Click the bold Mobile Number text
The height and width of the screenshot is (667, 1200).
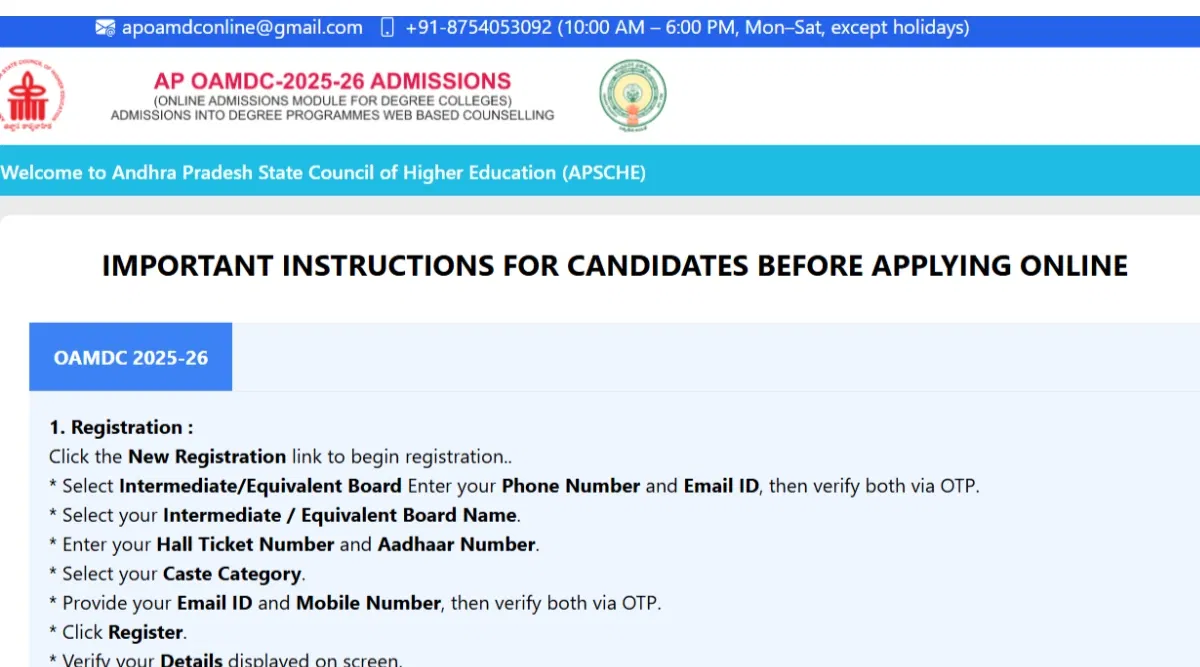point(368,603)
